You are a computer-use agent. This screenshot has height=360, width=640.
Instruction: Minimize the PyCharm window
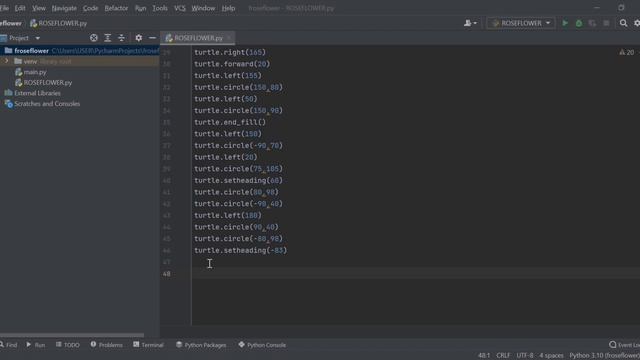597,8
